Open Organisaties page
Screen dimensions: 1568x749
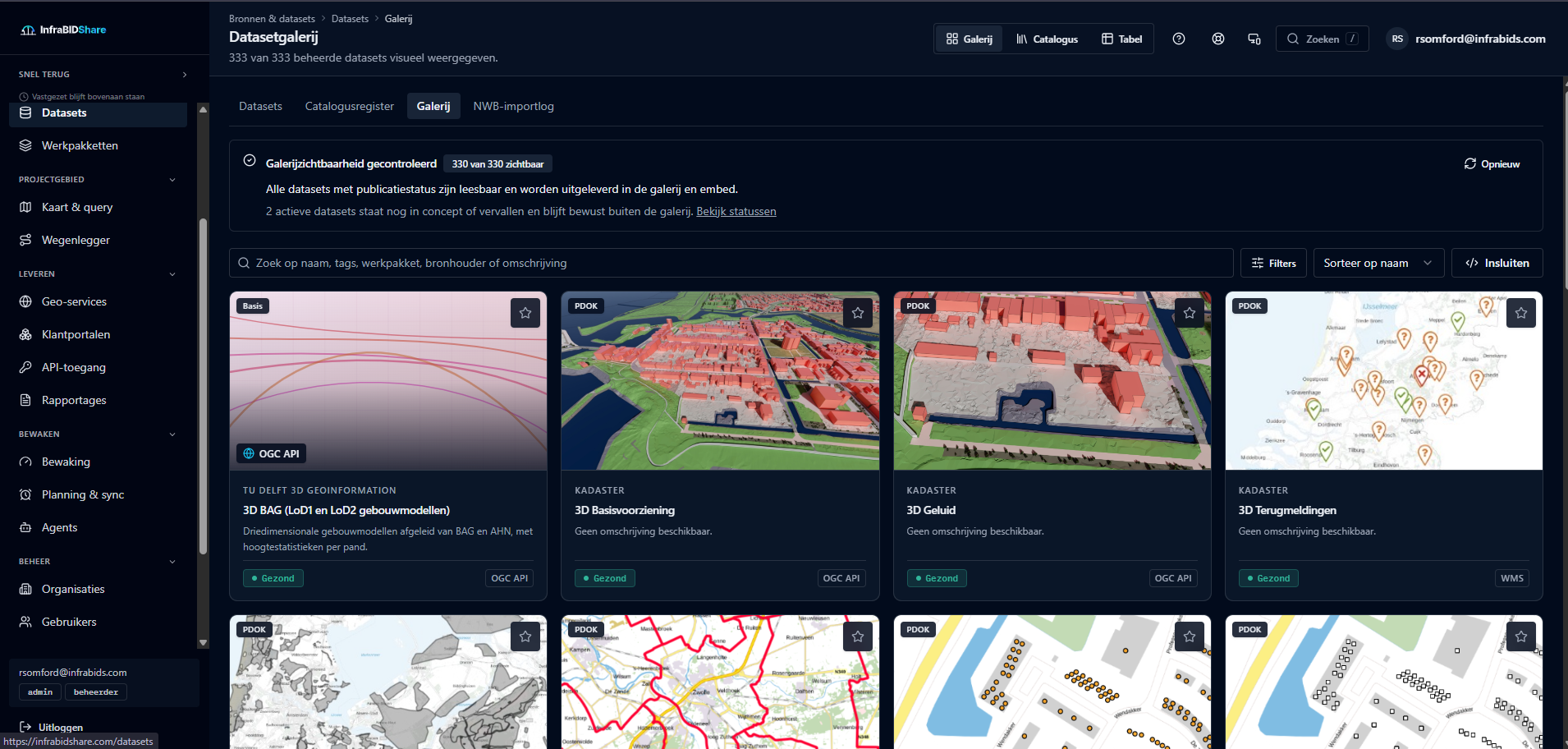coord(98,589)
